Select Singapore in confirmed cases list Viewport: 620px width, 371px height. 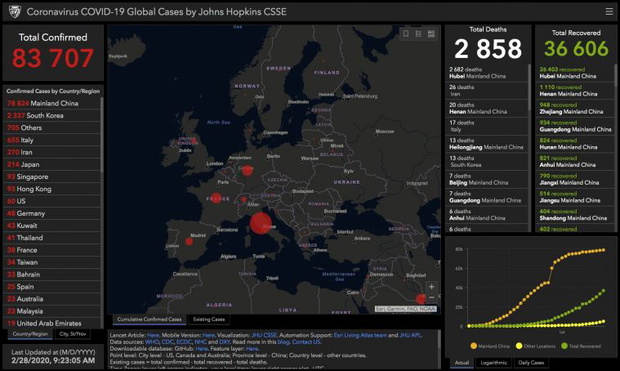pyautogui.click(x=52, y=177)
